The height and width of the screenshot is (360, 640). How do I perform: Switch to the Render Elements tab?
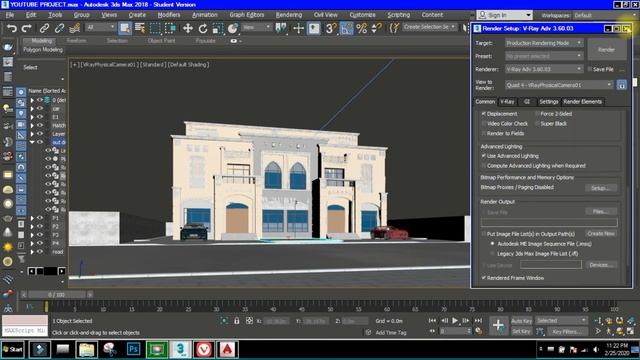click(582, 102)
